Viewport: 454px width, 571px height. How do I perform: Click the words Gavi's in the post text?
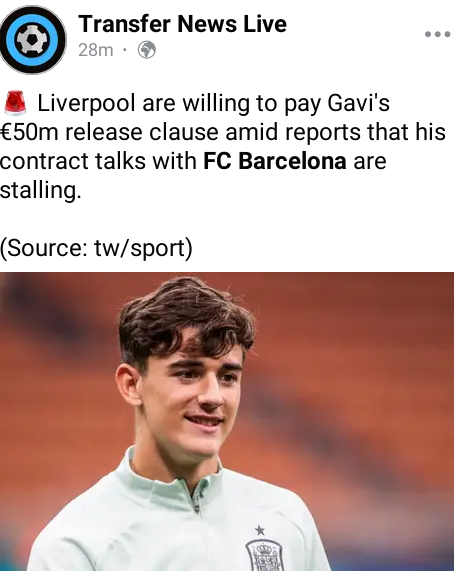[x=359, y=103]
